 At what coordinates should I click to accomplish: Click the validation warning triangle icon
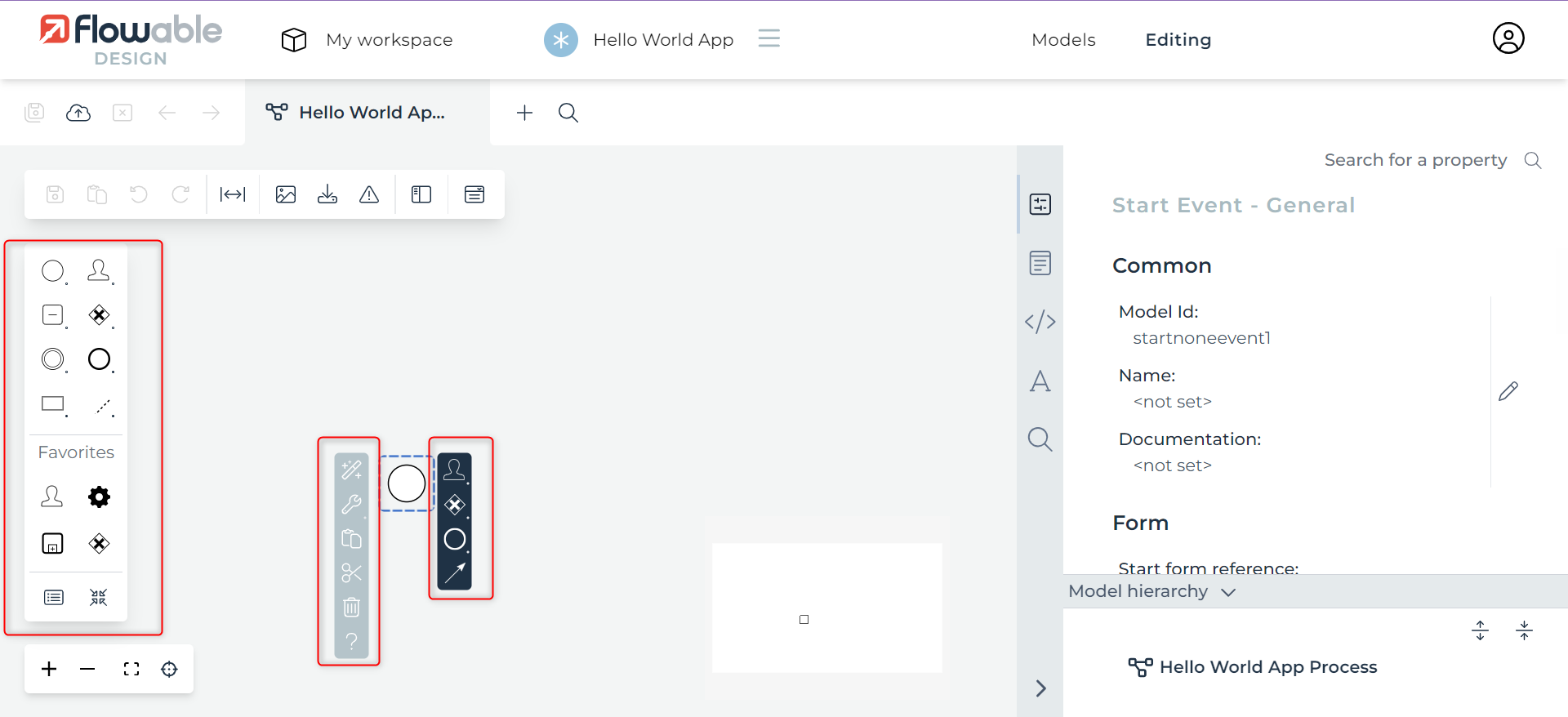(369, 194)
